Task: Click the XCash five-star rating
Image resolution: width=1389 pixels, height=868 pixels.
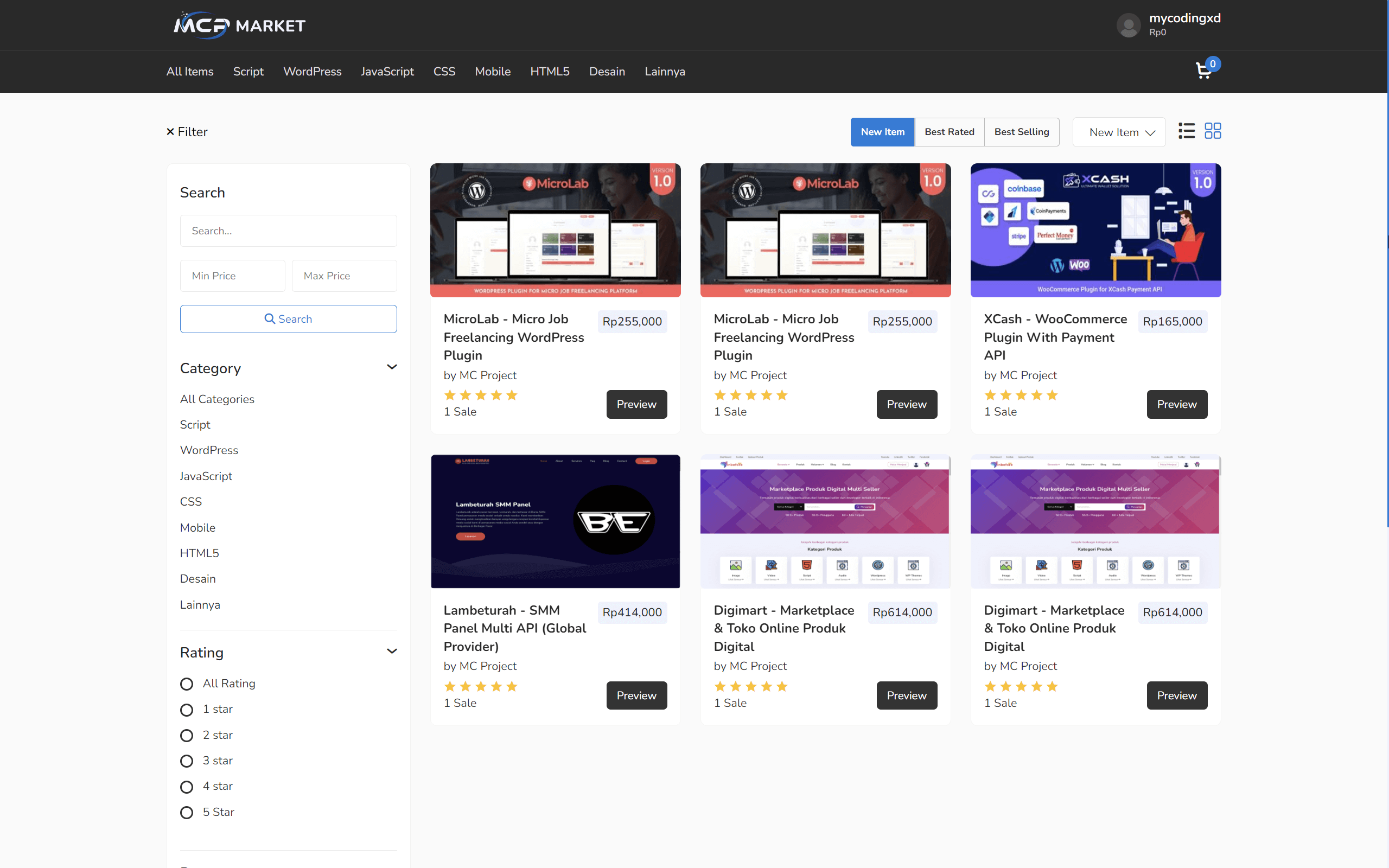Action: tap(1021, 395)
